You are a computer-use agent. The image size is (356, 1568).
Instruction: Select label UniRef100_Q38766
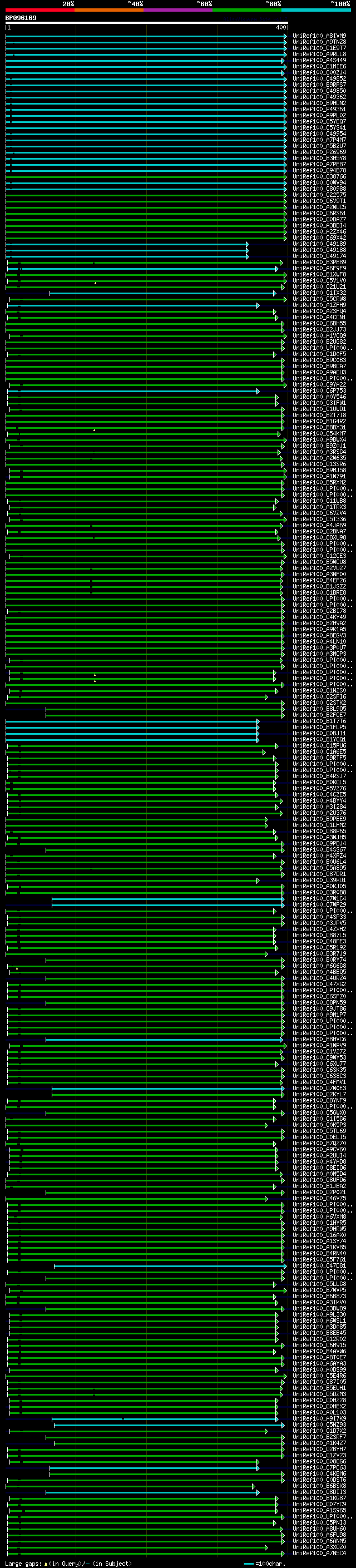(319, 176)
